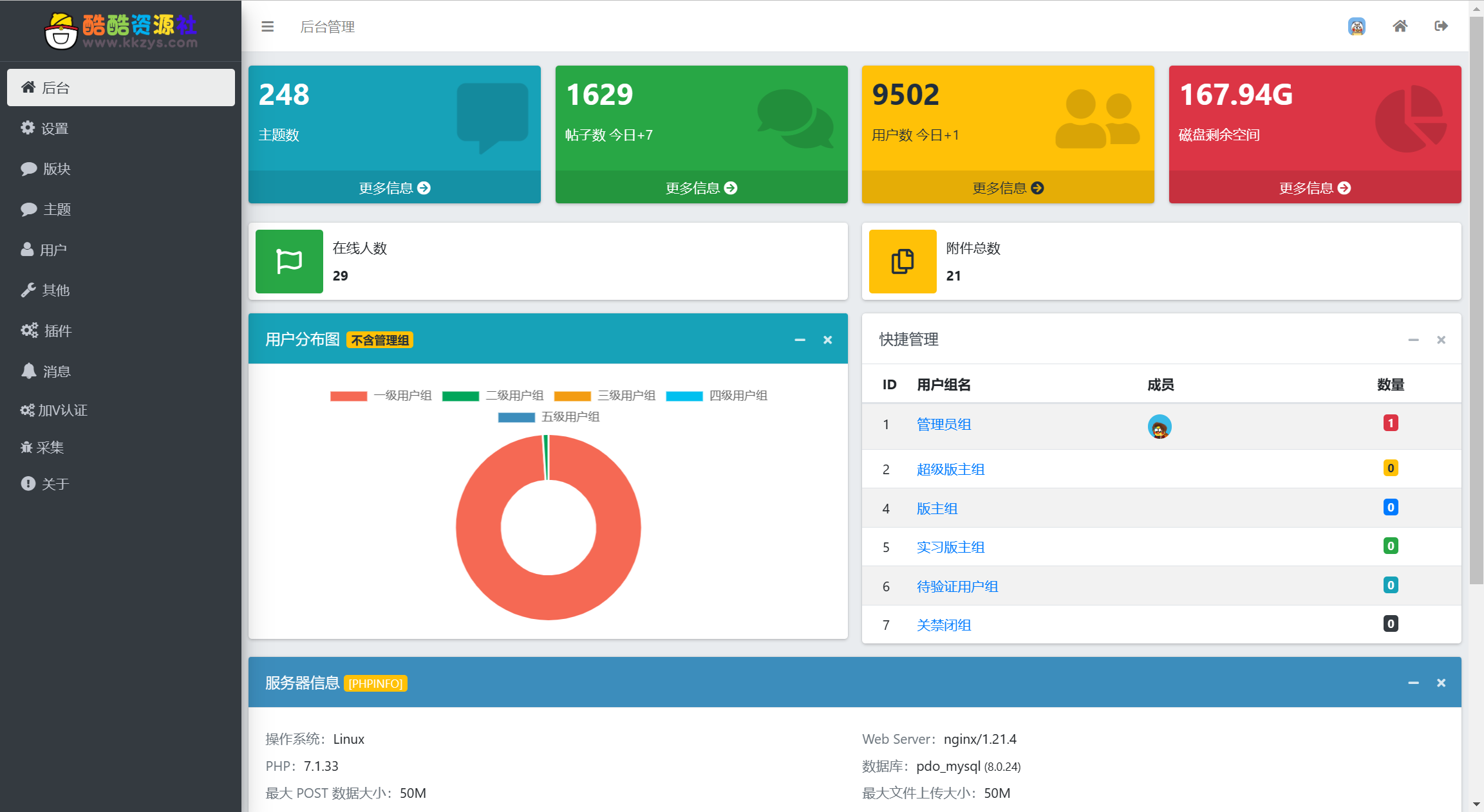Collapse the 服务器信息 panel
Screen dimensions: 1484x812
tap(1413, 683)
